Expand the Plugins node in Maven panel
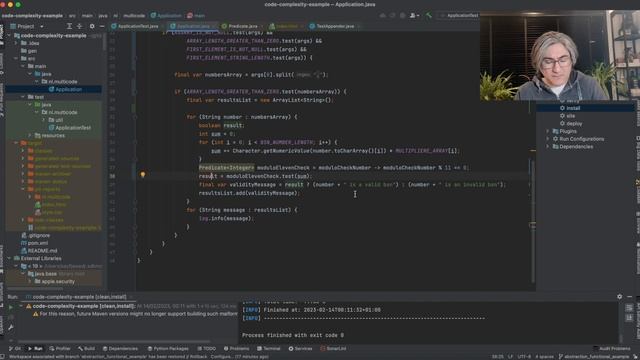Viewport: 640px width, 360px height. pos(548,131)
